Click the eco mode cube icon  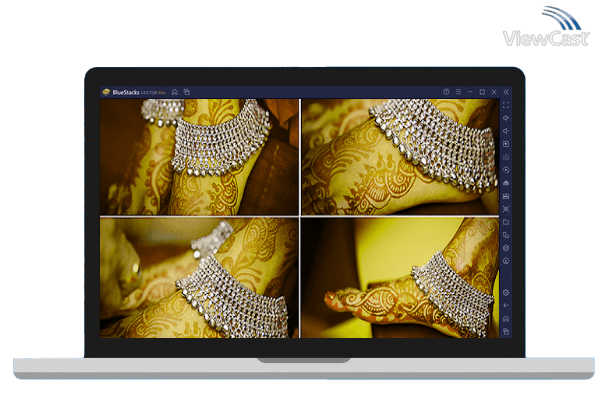pos(506,248)
